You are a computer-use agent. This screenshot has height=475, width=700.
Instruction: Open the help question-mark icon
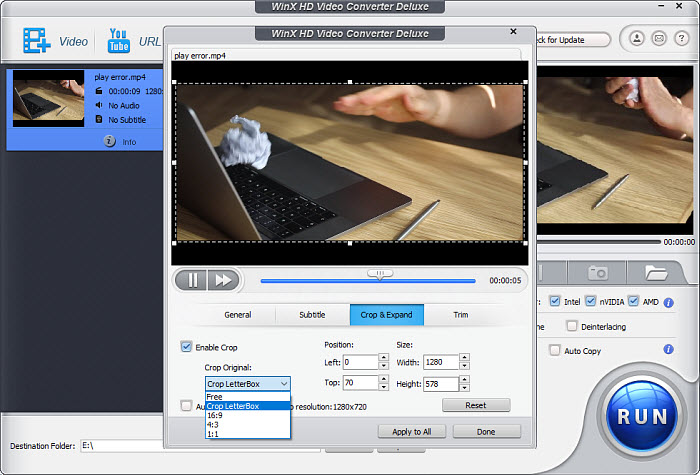coord(681,38)
